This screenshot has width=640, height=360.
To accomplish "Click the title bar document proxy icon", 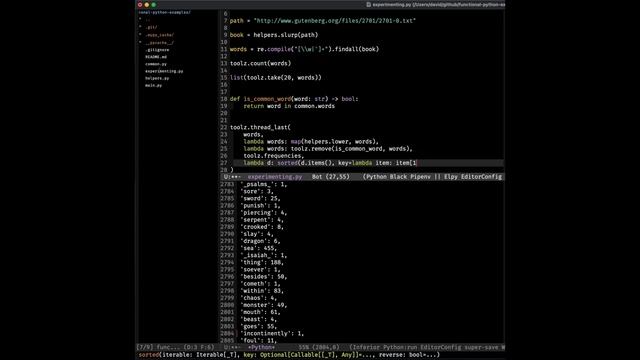I will coord(369,4).
